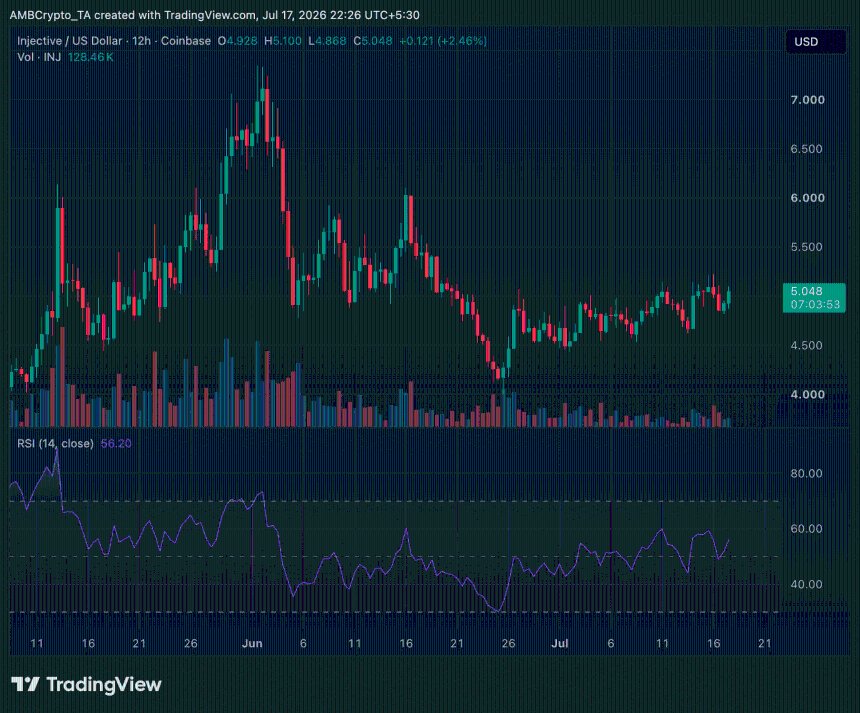Click the 6.500 price axis label
Image resolution: width=860 pixels, height=713 pixels.
click(806, 149)
